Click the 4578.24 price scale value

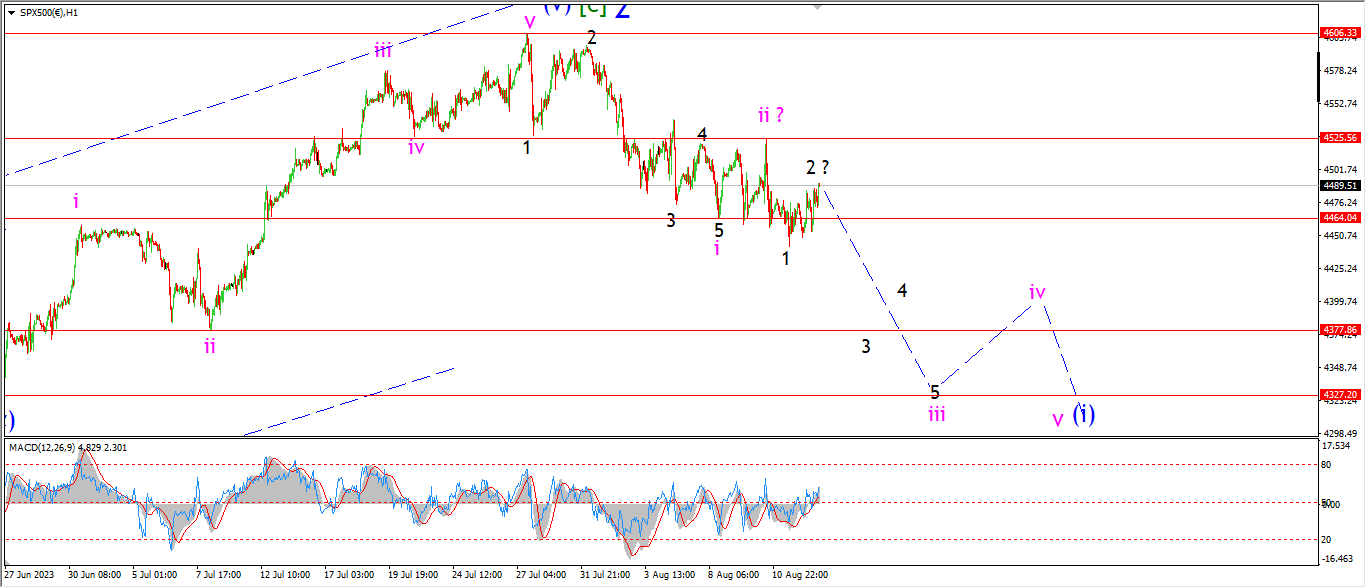click(1341, 70)
